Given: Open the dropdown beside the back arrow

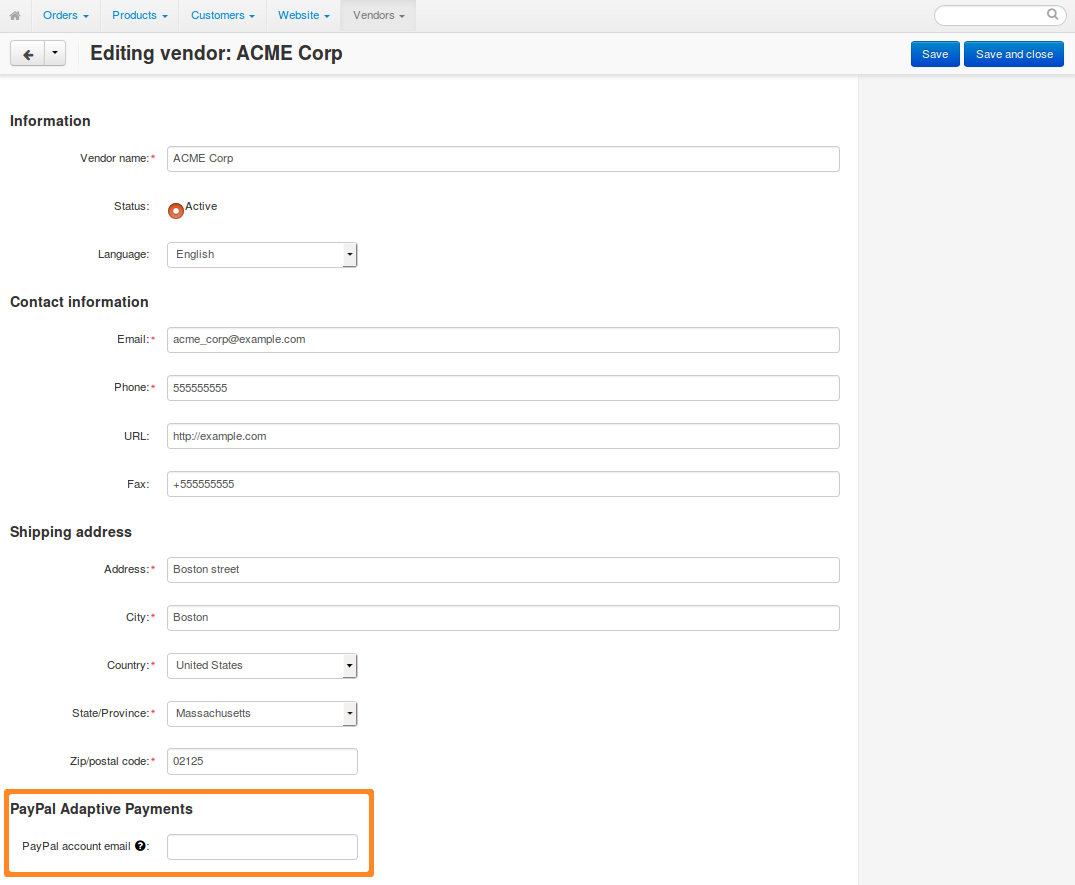Looking at the screenshot, I should [55, 53].
